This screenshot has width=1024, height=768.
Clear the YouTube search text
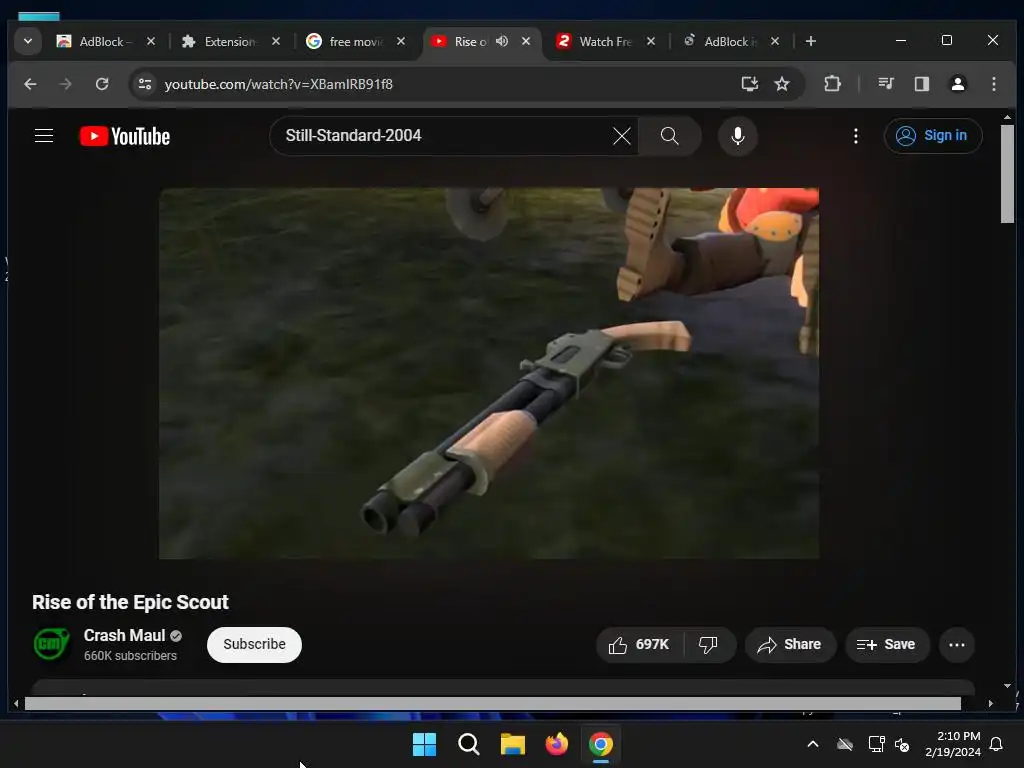point(622,136)
